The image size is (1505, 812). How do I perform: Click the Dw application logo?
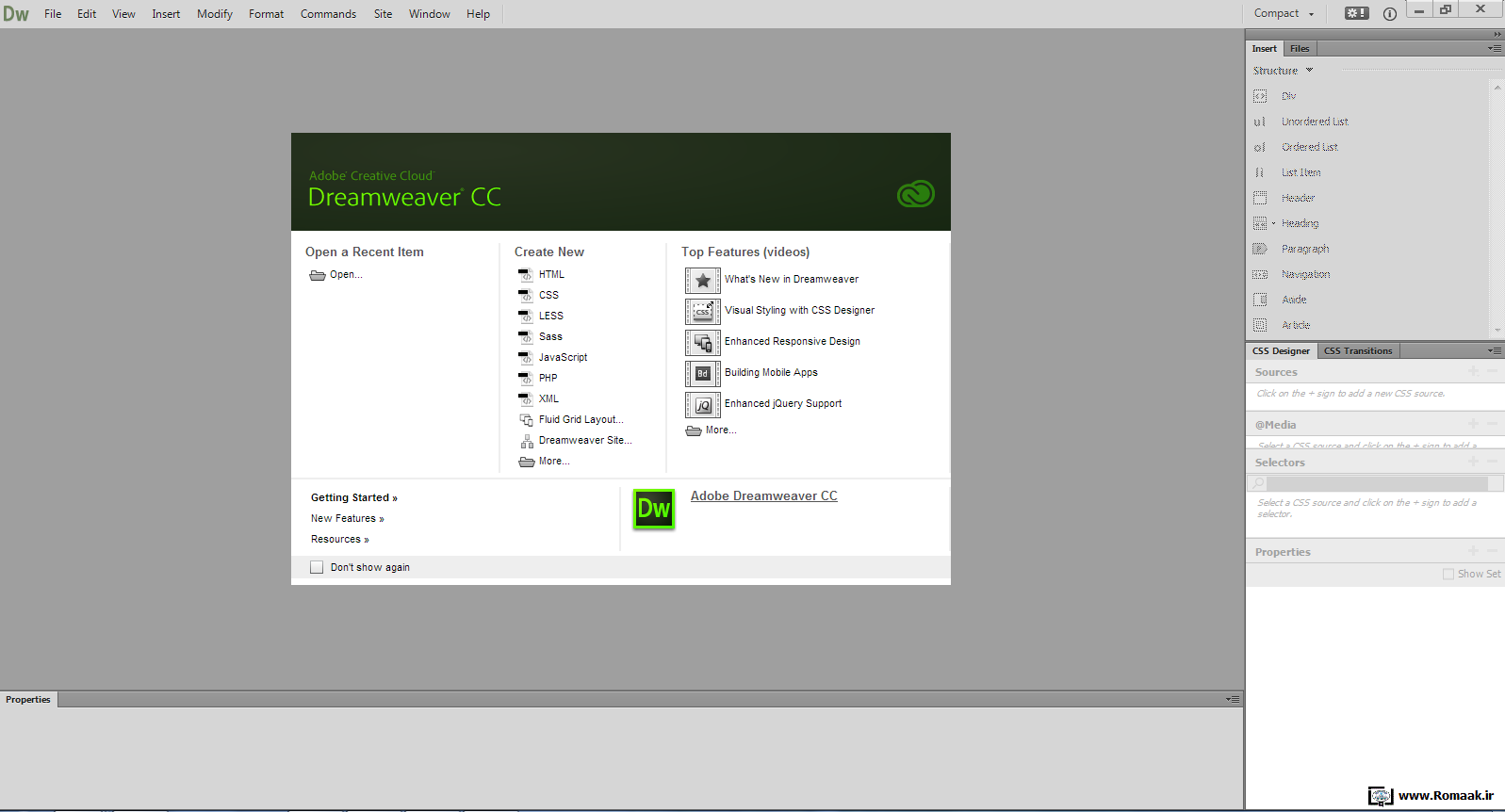pos(16,14)
